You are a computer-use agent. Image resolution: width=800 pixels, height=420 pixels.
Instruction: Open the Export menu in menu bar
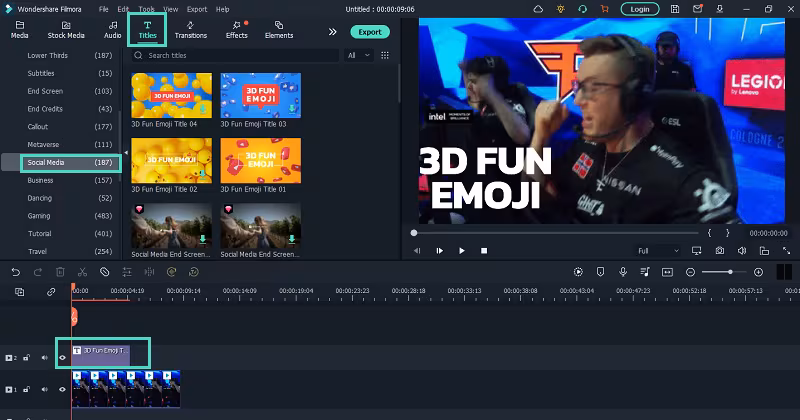[197, 9]
